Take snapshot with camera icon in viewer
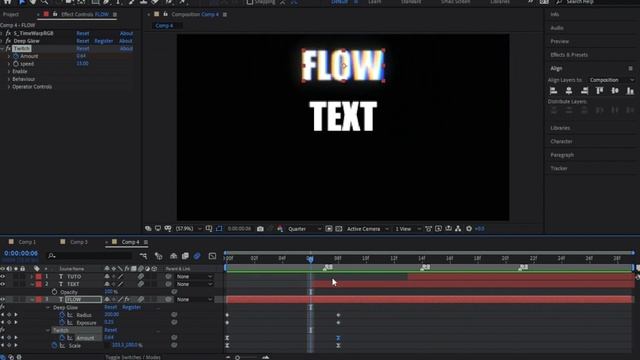 click(260, 229)
